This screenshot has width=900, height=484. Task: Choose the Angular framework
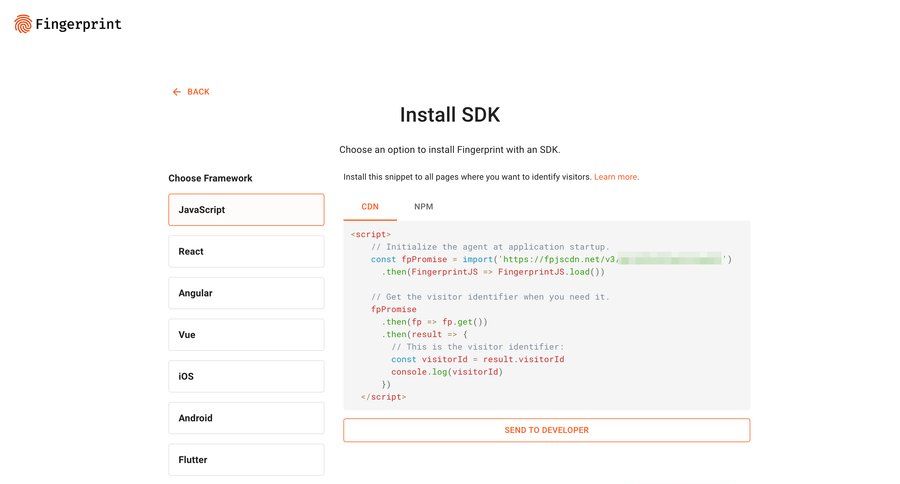[246, 293]
